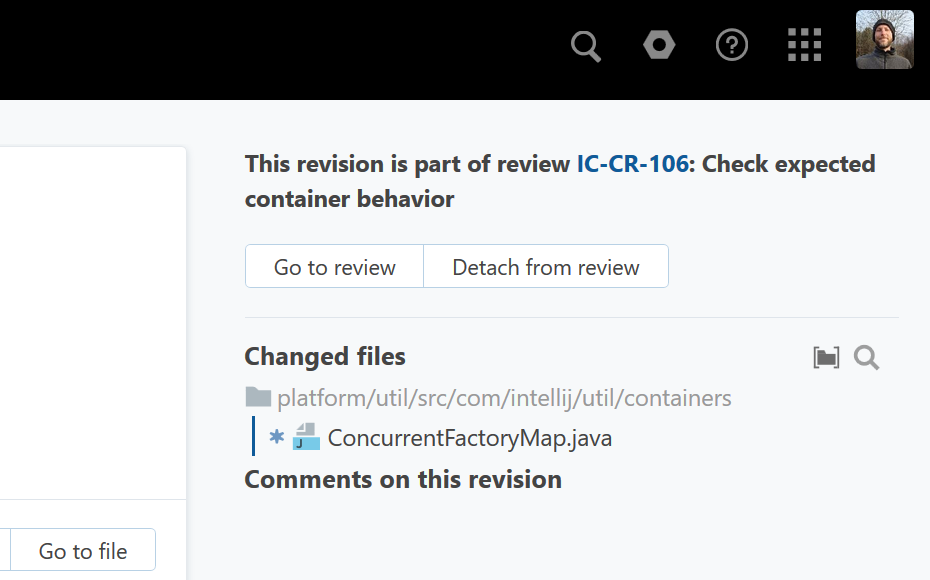Click the user profile avatar
This screenshot has width=930, height=580.
coord(884,40)
